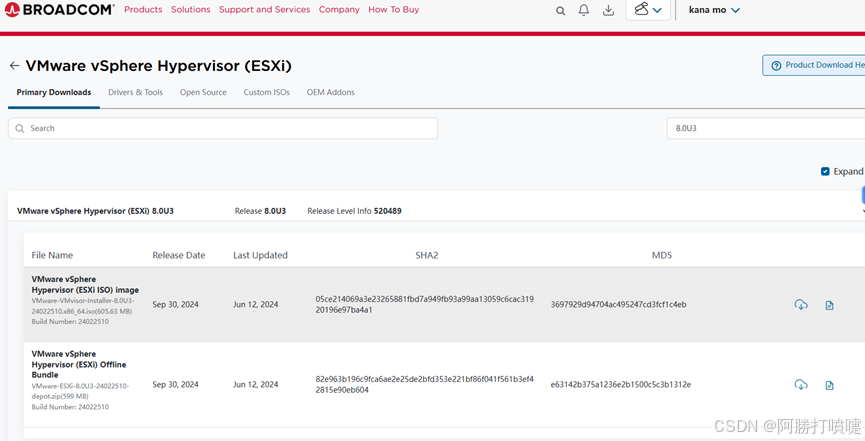Click the Release 8.0U3 label

click(260, 211)
